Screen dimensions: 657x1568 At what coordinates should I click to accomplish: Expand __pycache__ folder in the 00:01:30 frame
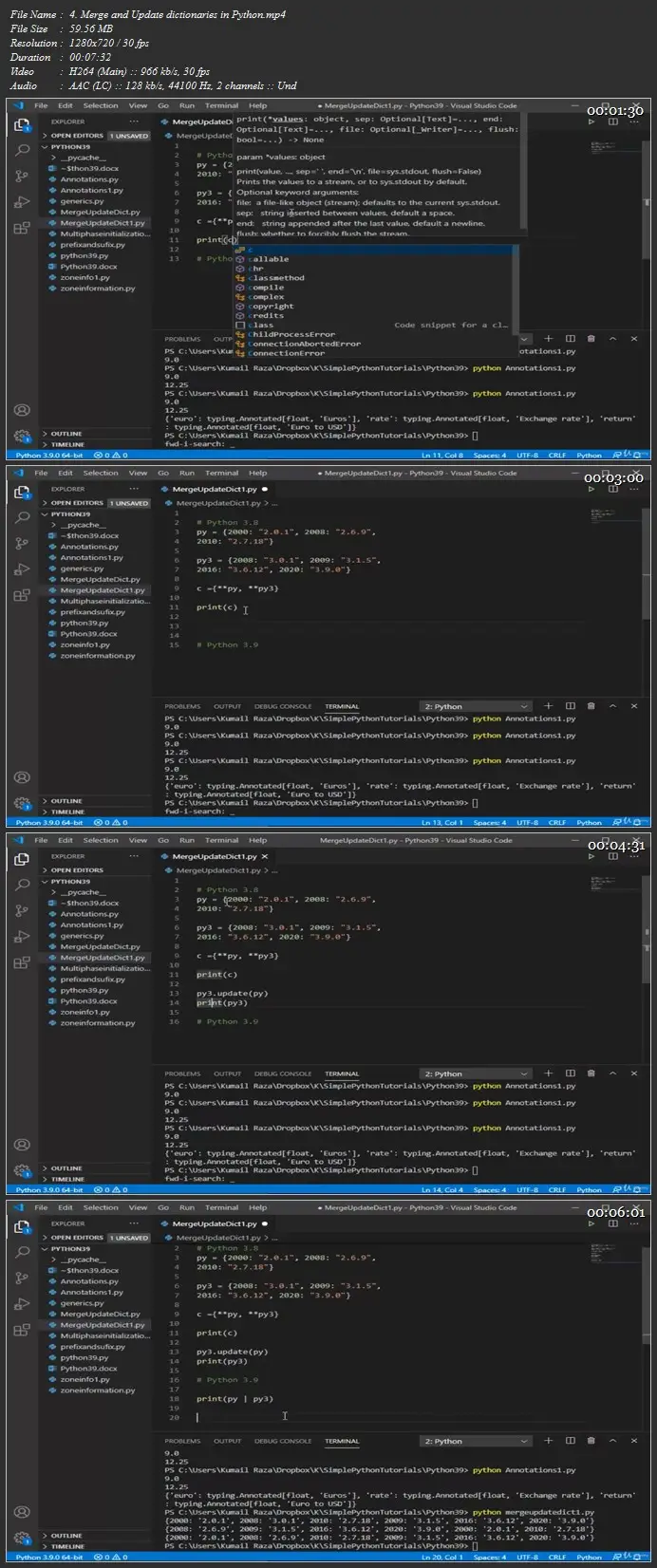click(82, 158)
